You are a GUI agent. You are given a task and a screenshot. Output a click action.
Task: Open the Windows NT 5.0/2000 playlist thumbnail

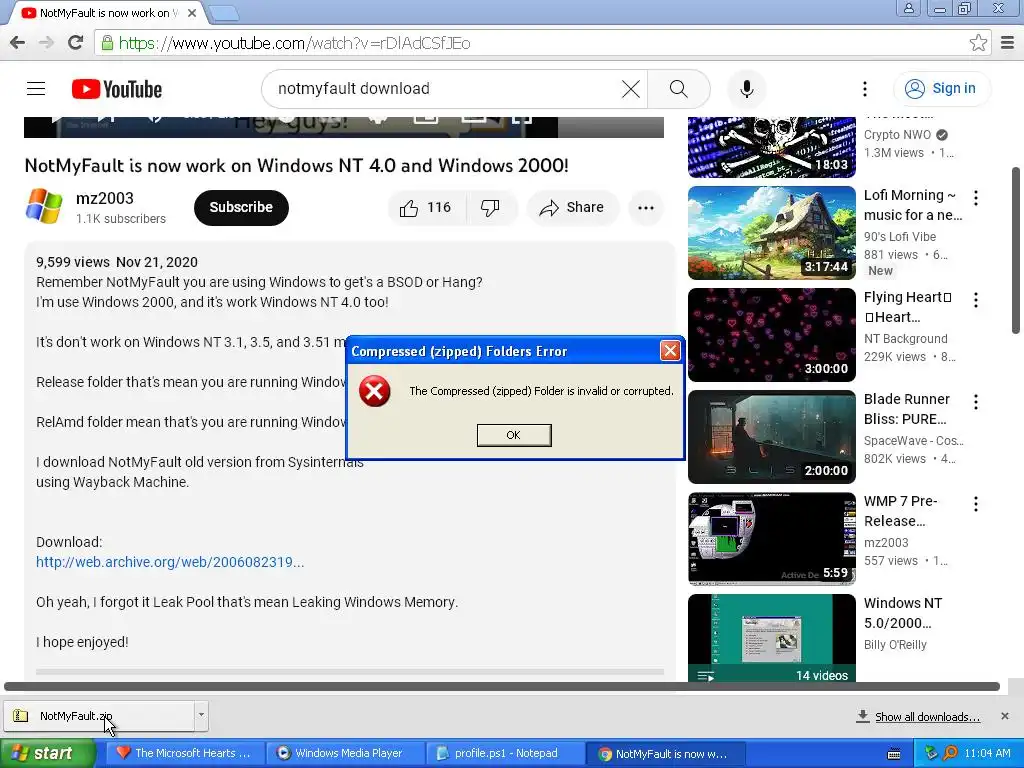(x=771, y=638)
